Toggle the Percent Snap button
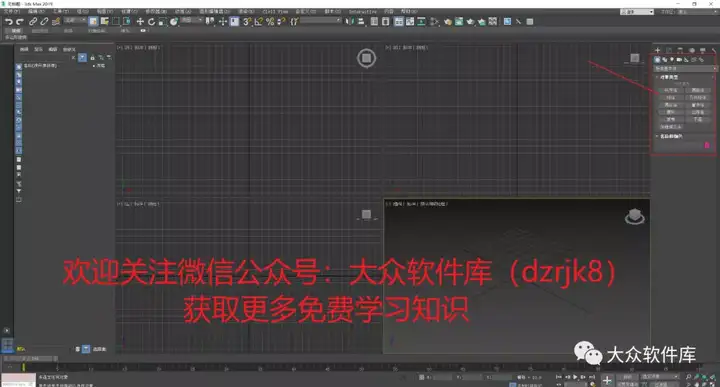 click(x=270, y=22)
